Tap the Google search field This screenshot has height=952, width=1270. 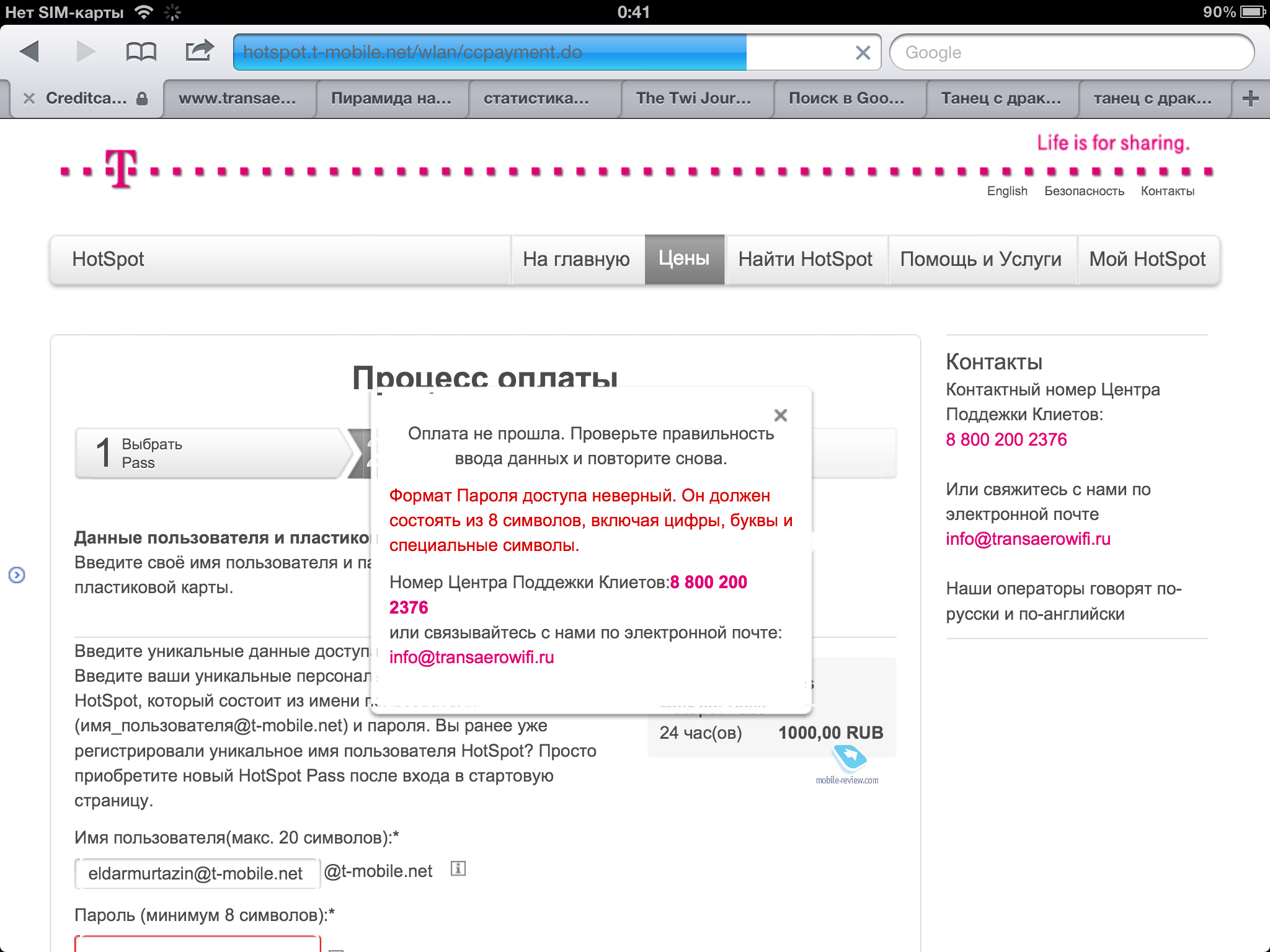point(1072,52)
